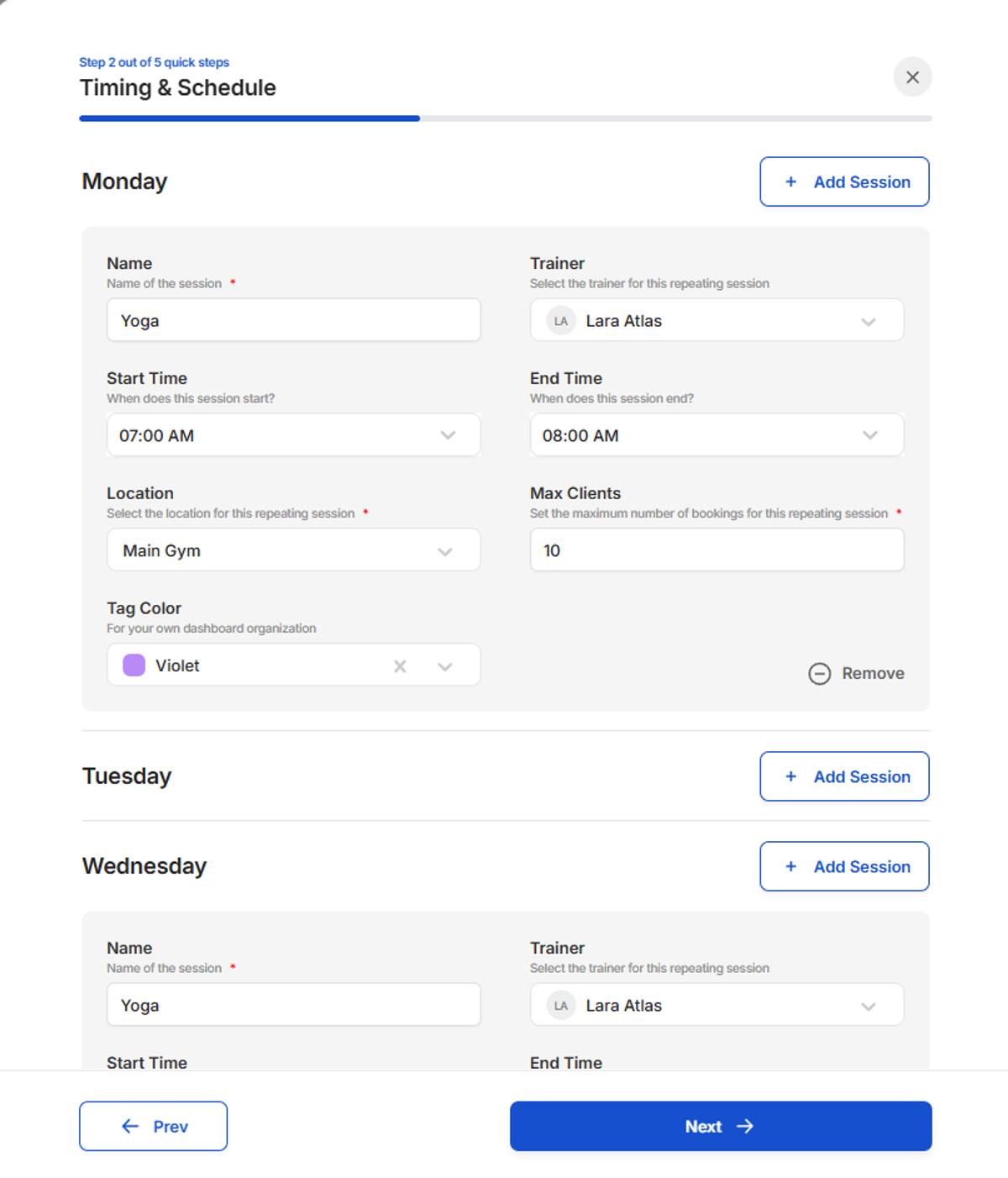This screenshot has height=1178, width=1008.
Task: Open the Monday Trainer dropdown chevron
Action: 869,322
